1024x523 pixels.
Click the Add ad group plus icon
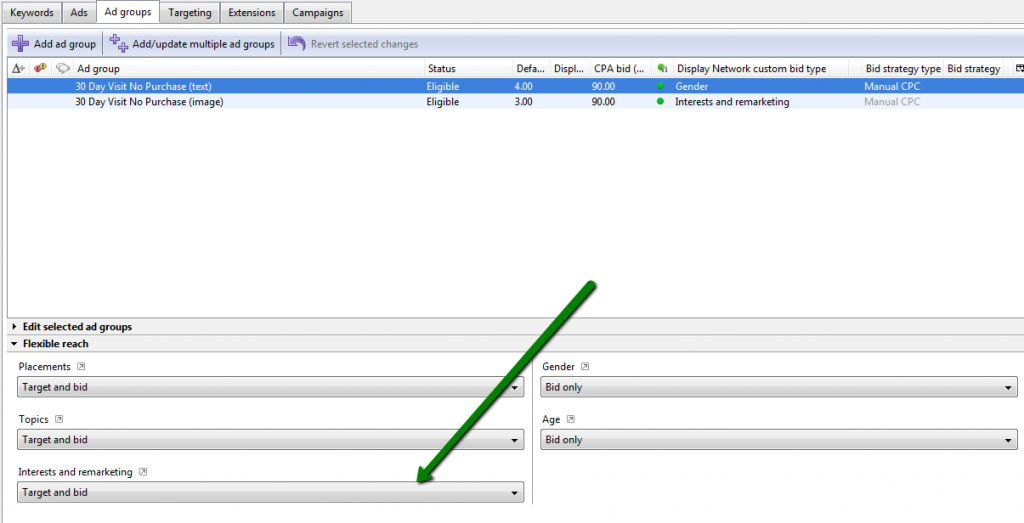[x=20, y=44]
